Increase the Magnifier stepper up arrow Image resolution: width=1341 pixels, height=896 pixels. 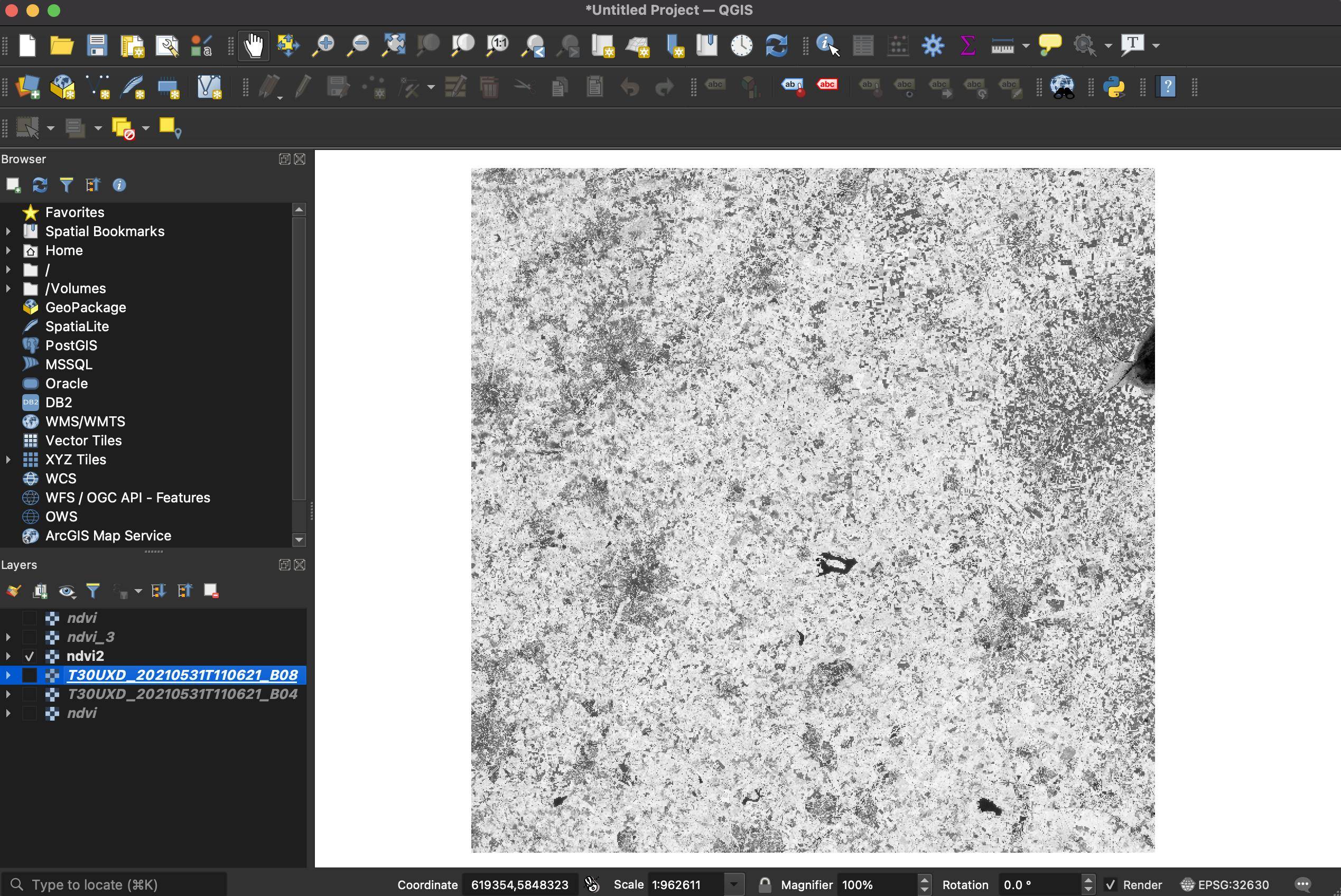pos(924,880)
